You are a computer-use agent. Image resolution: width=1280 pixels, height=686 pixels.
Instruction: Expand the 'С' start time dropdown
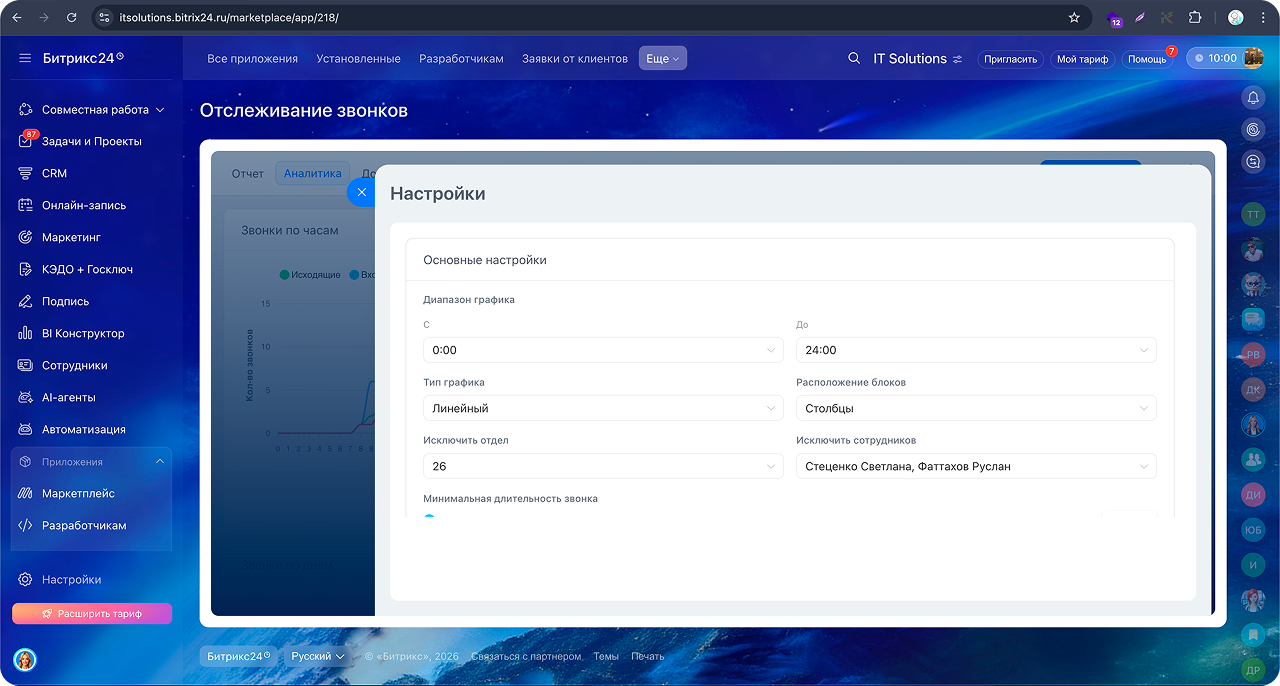pos(603,350)
